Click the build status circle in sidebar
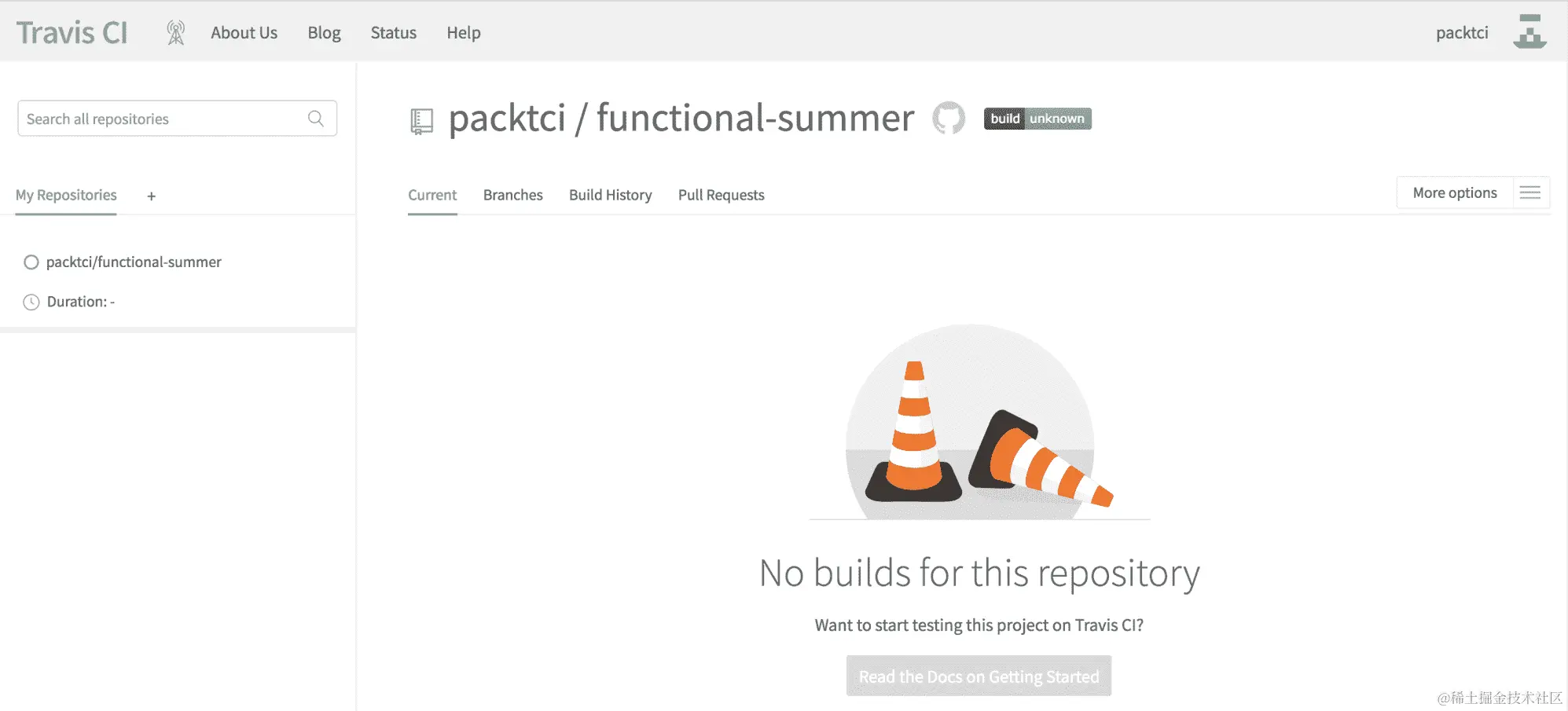This screenshot has height=711, width=1568. click(x=31, y=262)
